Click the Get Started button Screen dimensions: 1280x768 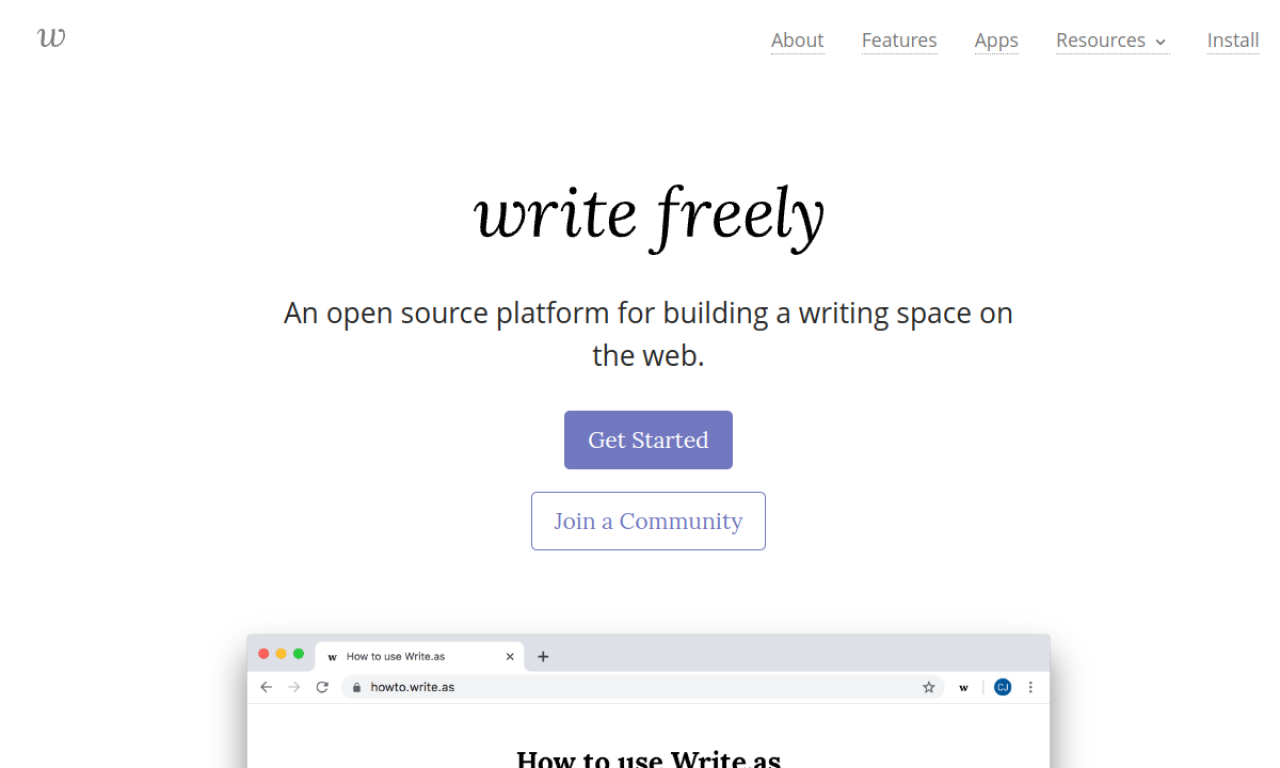point(648,440)
